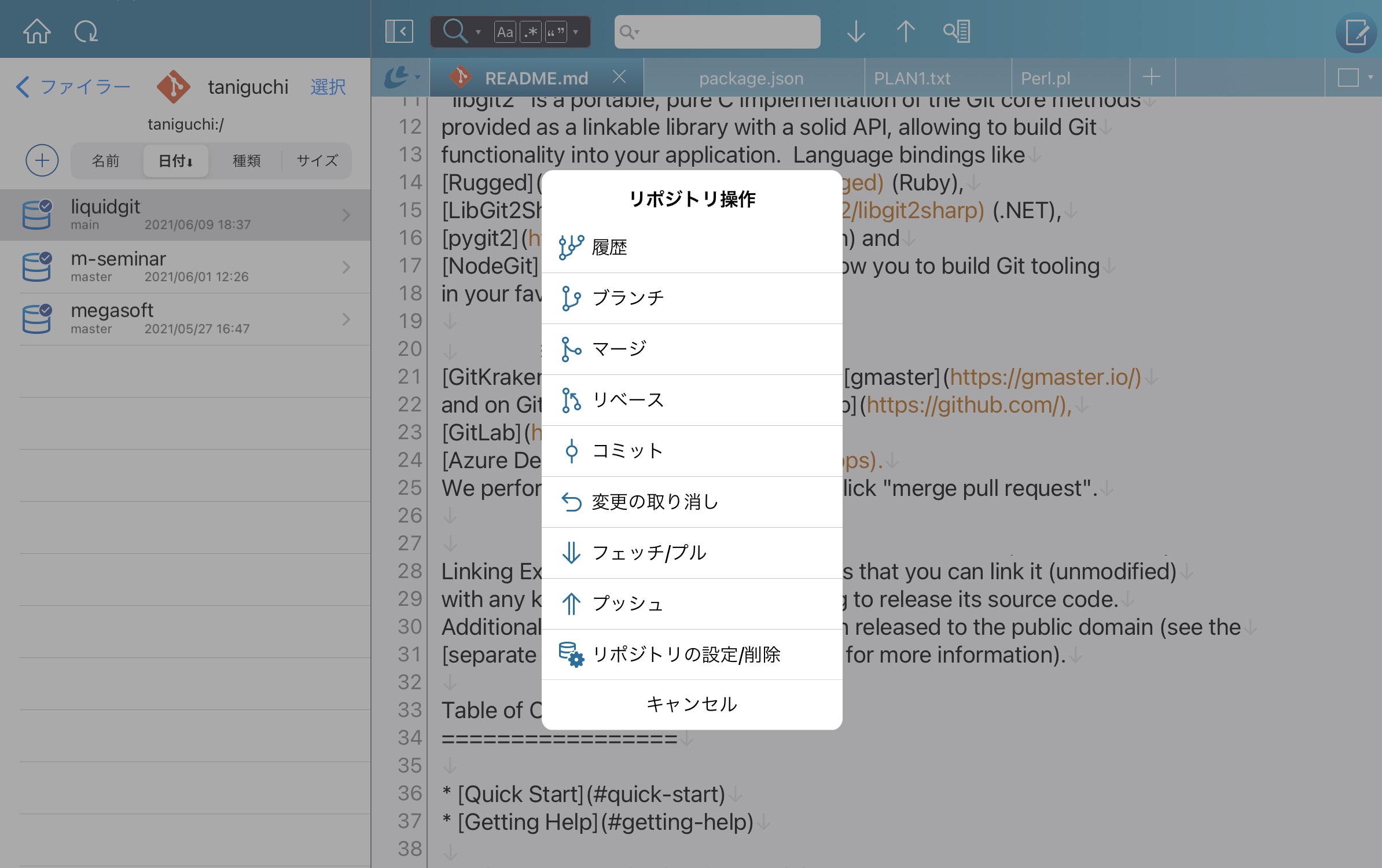Tap the new document edit icon
This screenshot has width=1382, height=868.
[1356, 32]
